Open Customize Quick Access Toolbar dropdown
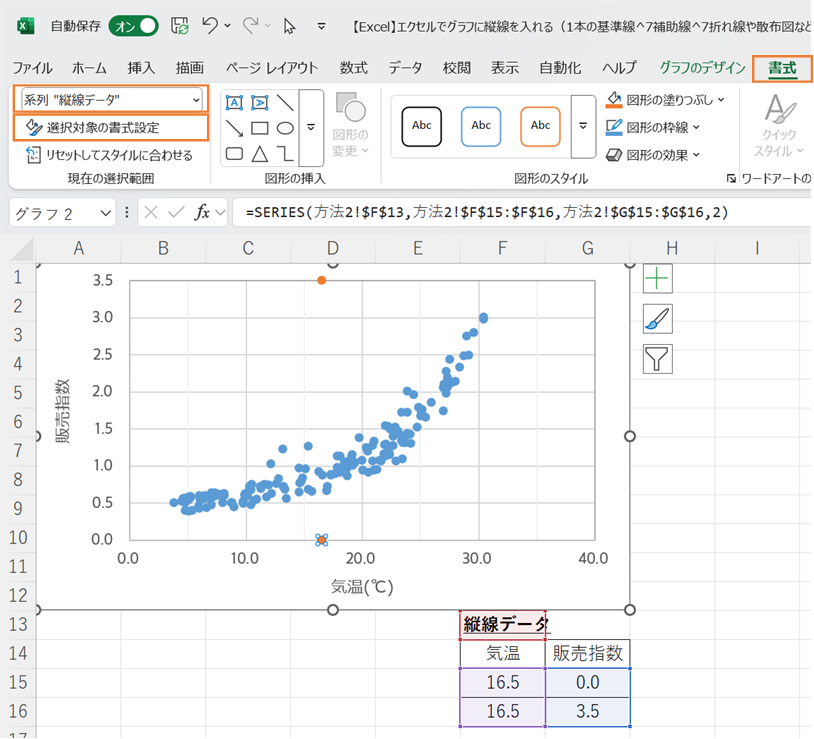 click(321, 26)
